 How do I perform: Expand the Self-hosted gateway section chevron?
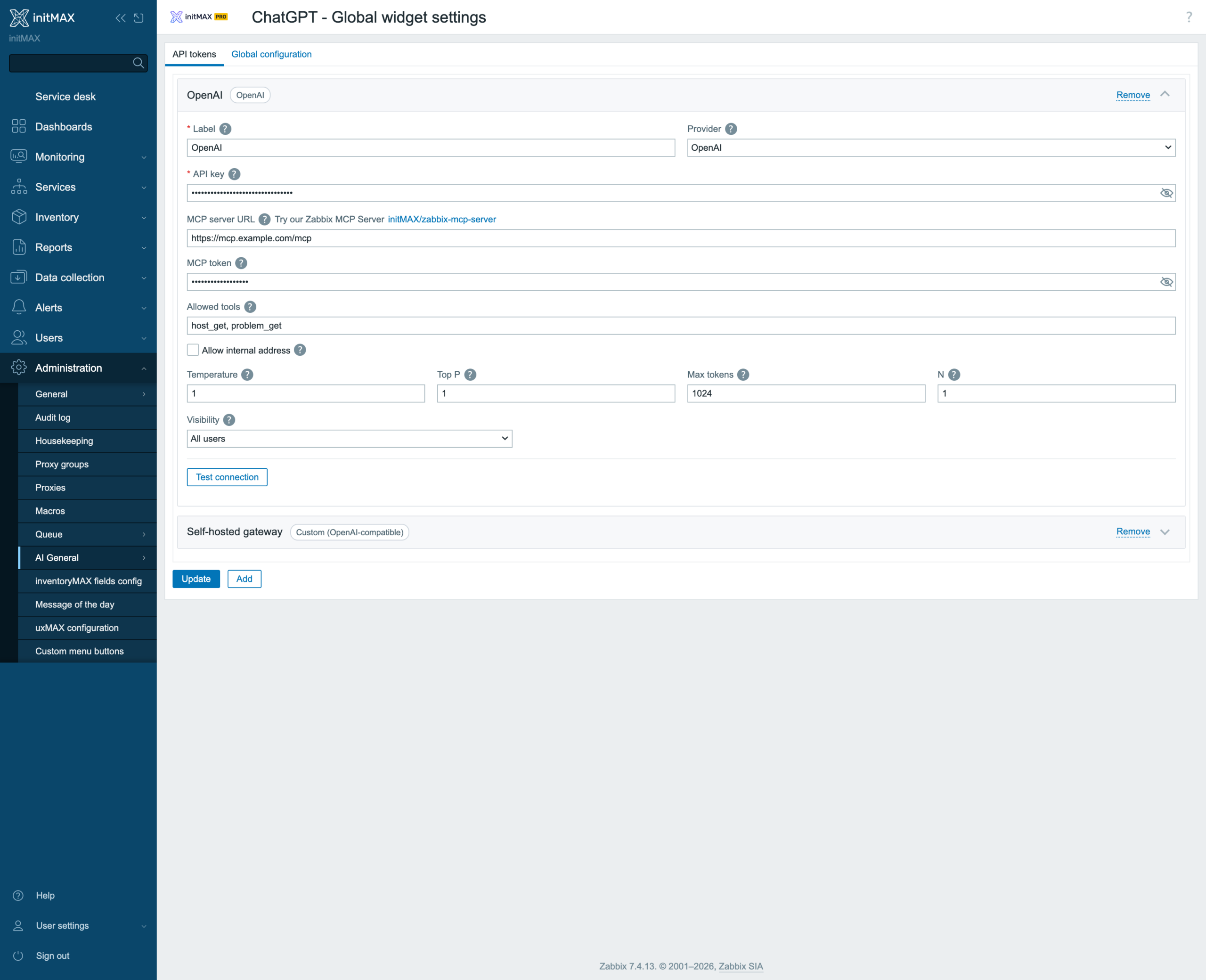pos(1165,532)
